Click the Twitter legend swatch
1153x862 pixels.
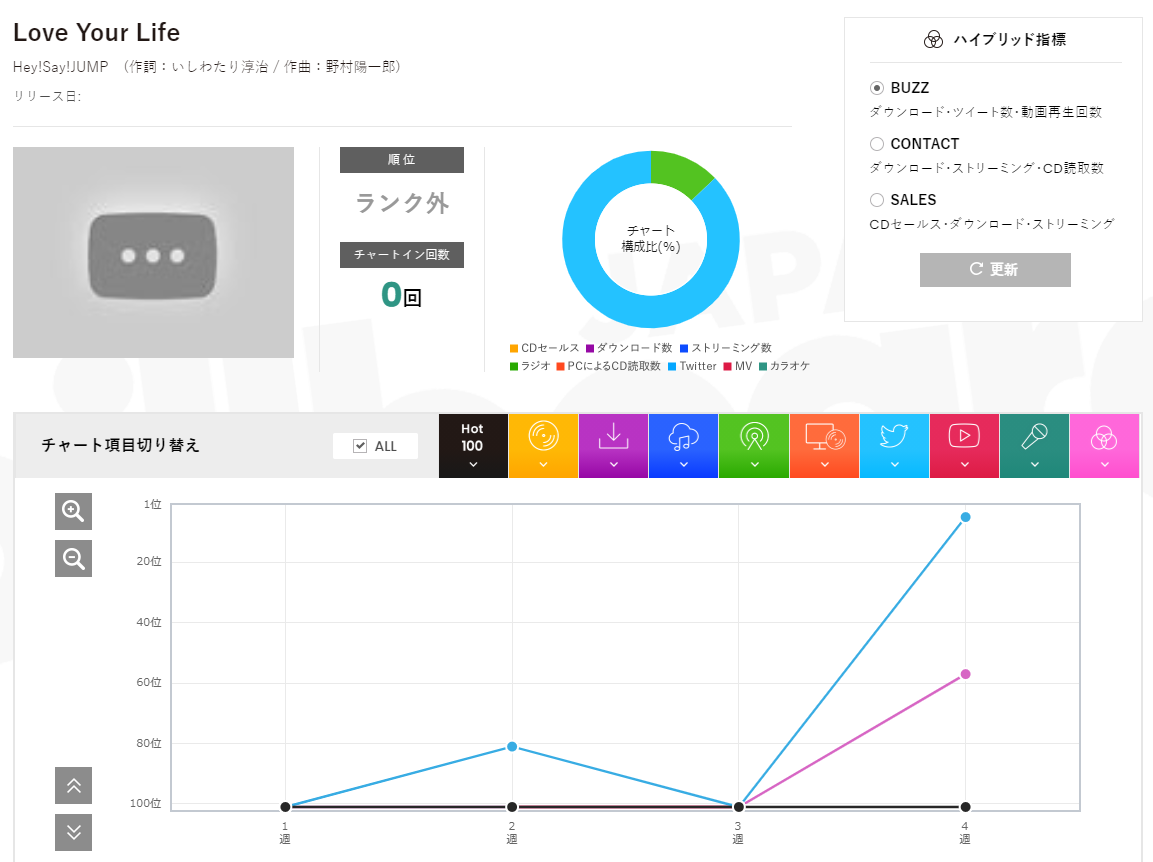pyautogui.click(x=672, y=366)
